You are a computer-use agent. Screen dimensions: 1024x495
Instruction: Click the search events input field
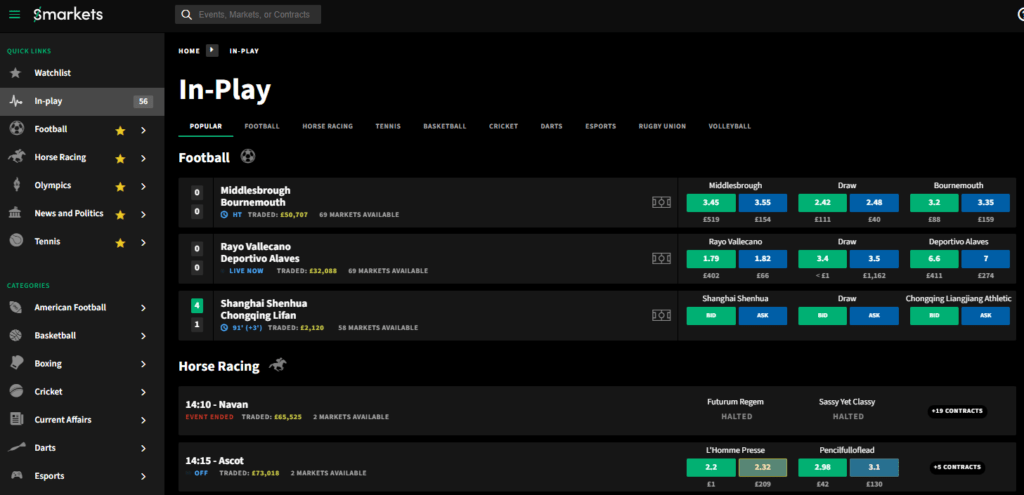[x=248, y=14]
